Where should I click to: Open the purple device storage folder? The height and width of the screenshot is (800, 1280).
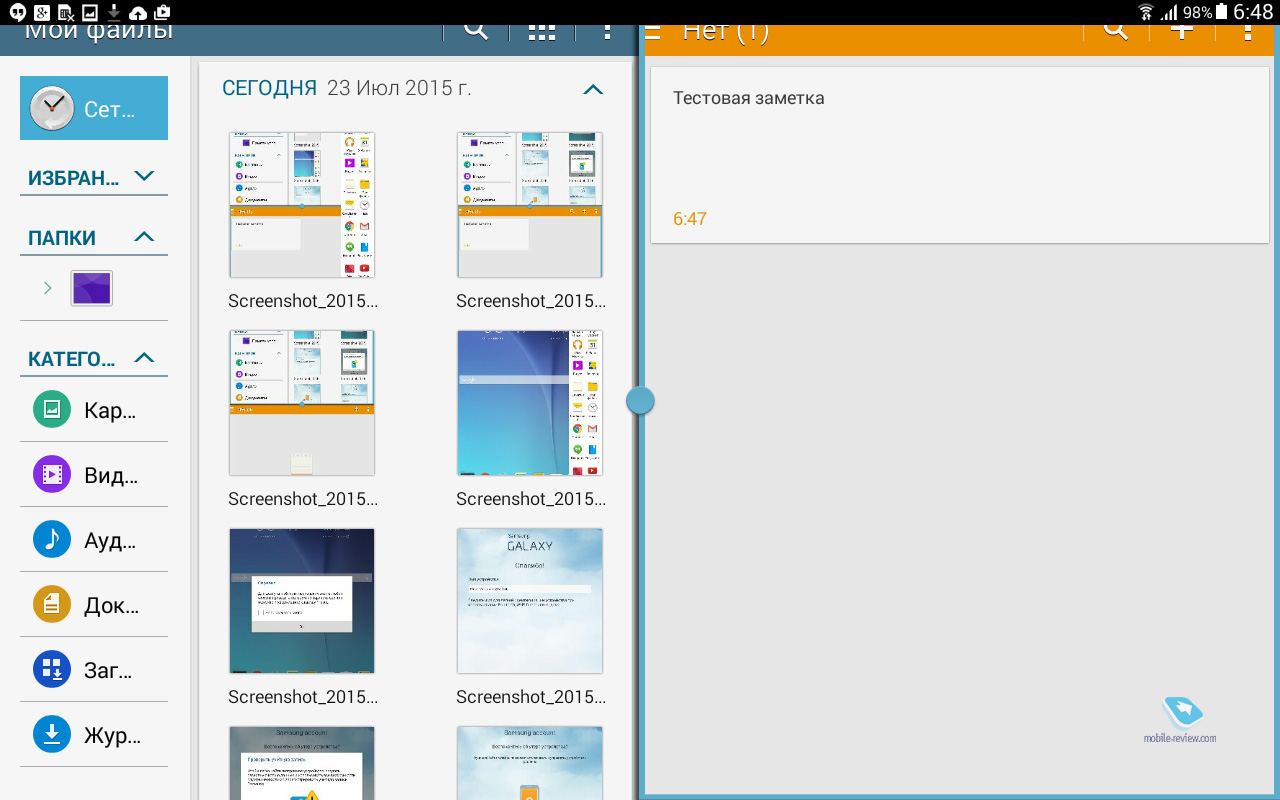pos(92,288)
